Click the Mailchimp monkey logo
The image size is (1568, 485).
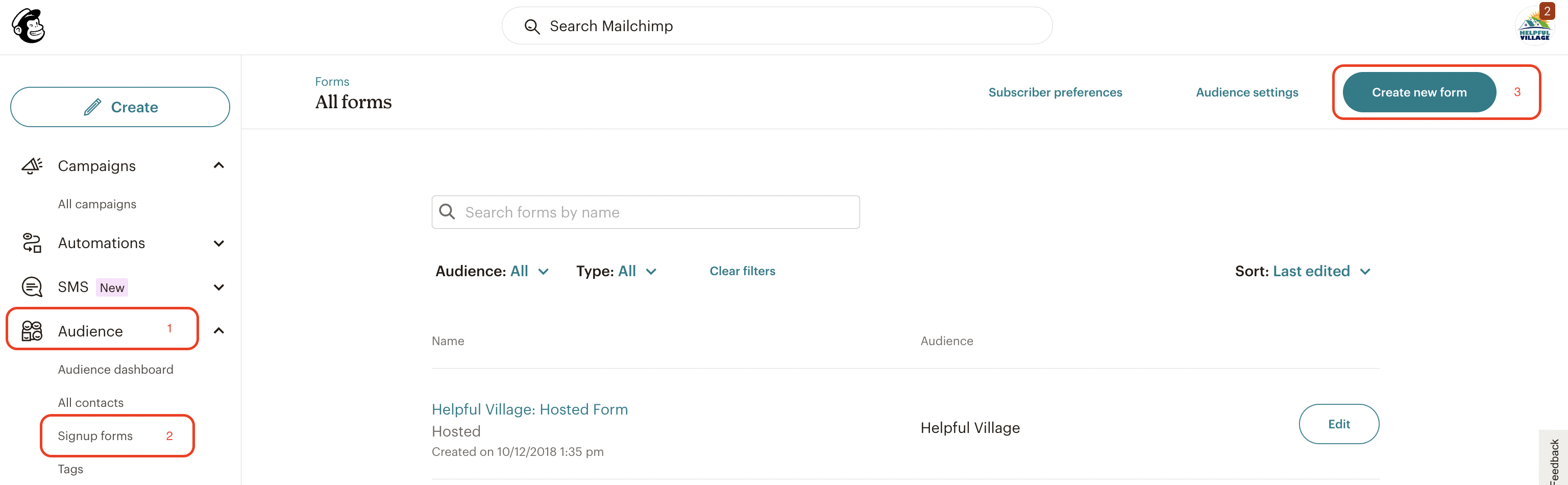28,26
